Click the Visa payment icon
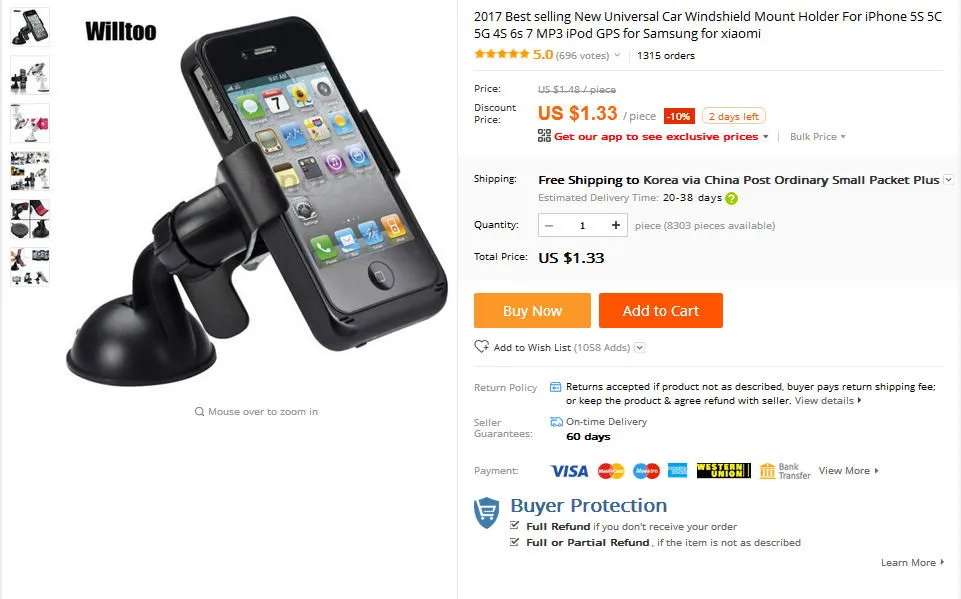 click(x=569, y=471)
